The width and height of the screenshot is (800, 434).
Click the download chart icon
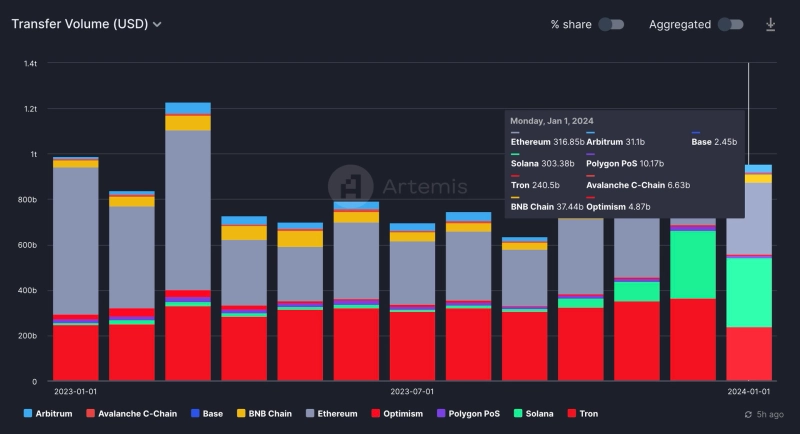pyautogui.click(x=770, y=24)
